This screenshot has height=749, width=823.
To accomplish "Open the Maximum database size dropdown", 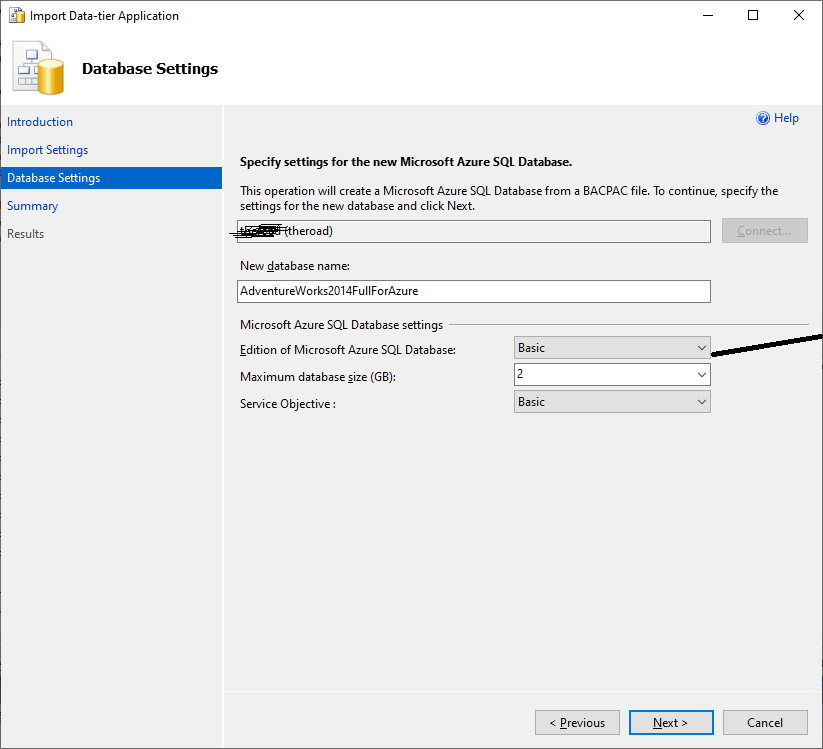I will [x=612, y=375].
